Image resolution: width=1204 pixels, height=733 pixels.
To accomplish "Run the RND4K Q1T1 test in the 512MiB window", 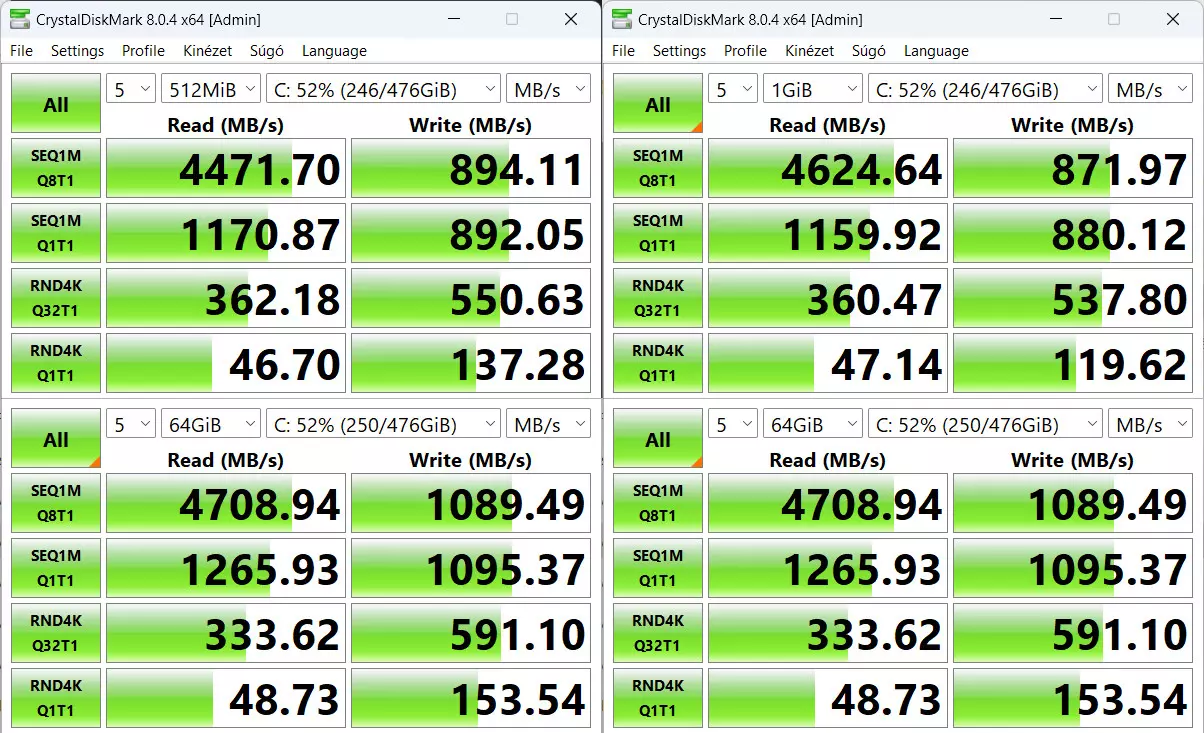I will pos(56,363).
